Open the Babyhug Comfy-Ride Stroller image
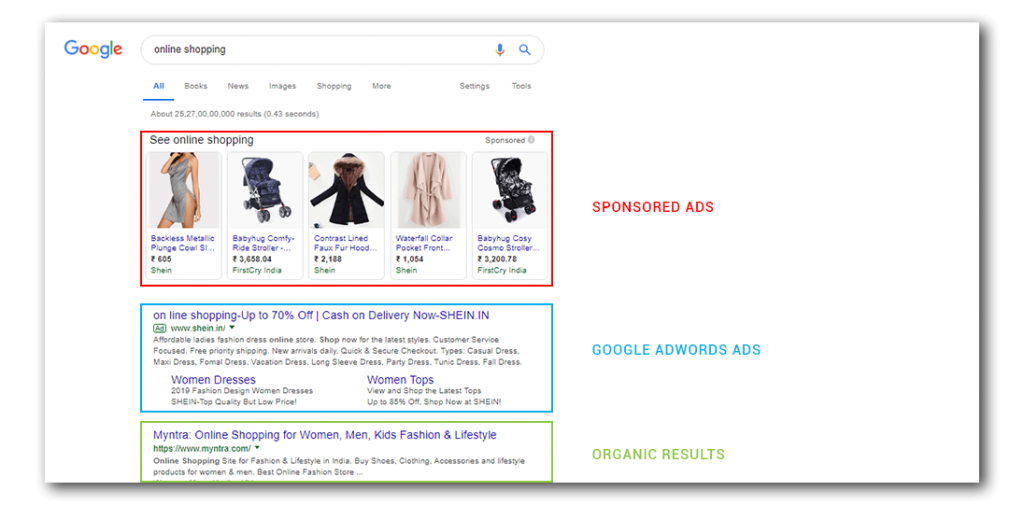Screen dimensions: 1024x505 pyautogui.click(x=265, y=191)
